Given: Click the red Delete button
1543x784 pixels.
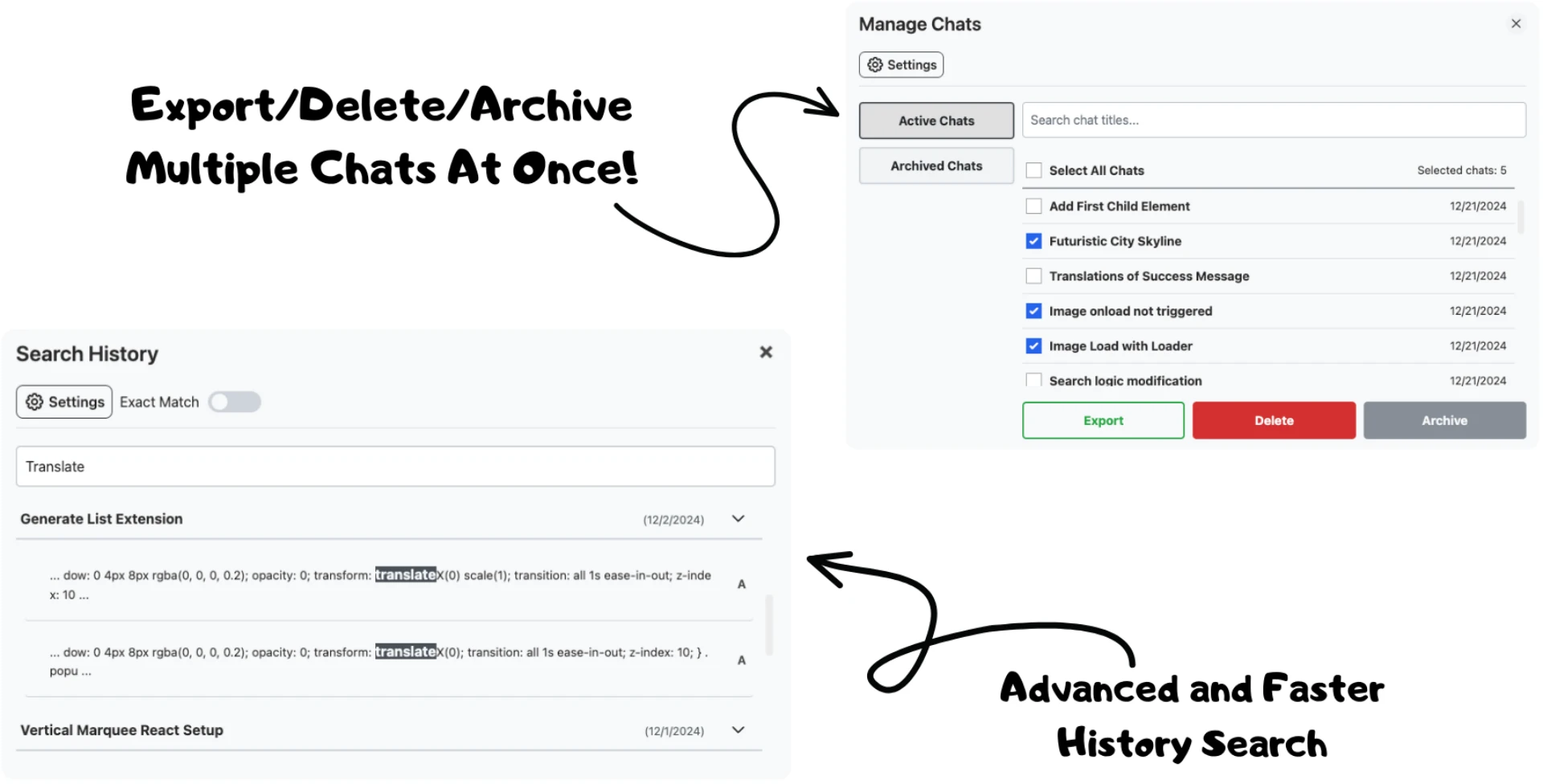Looking at the screenshot, I should coord(1274,420).
